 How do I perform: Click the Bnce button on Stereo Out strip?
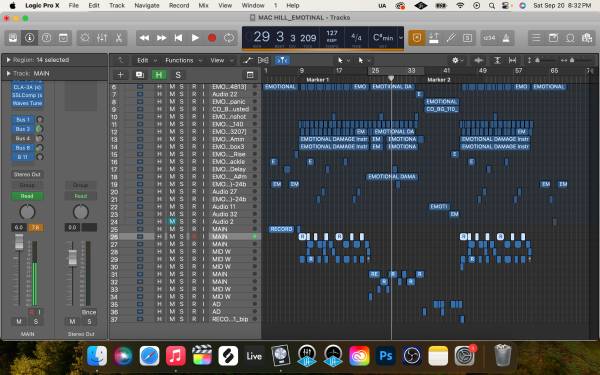point(88,312)
